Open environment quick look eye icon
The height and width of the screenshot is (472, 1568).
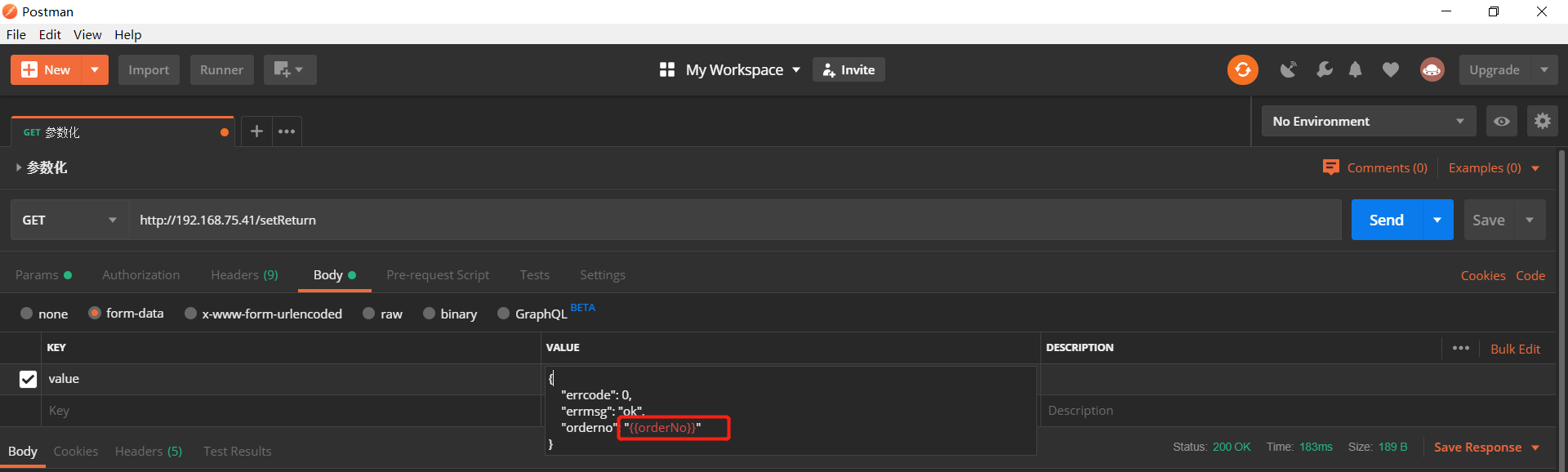(x=1501, y=122)
